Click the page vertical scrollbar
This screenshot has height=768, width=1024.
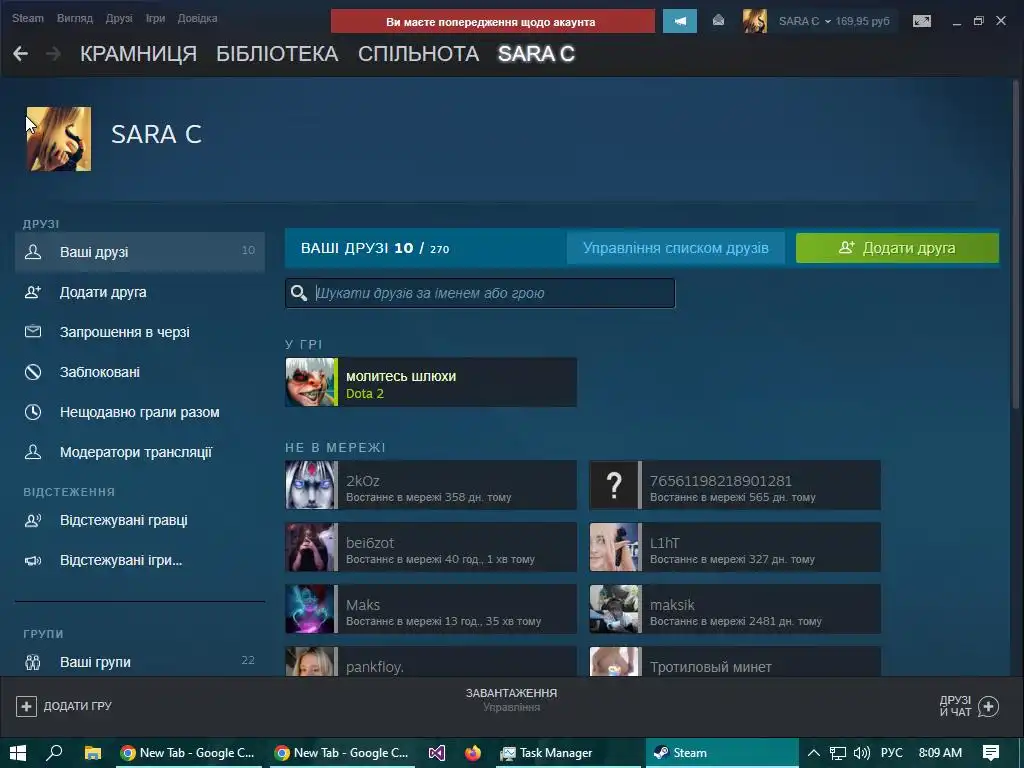coord(1016,245)
